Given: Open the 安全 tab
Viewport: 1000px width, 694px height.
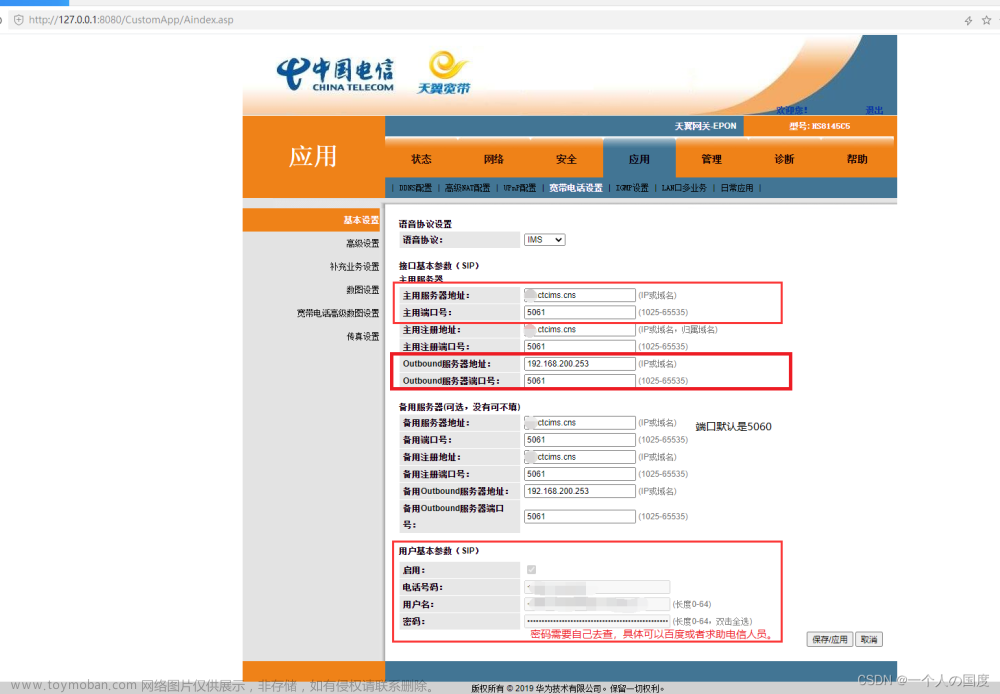Looking at the screenshot, I should coord(566,159).
